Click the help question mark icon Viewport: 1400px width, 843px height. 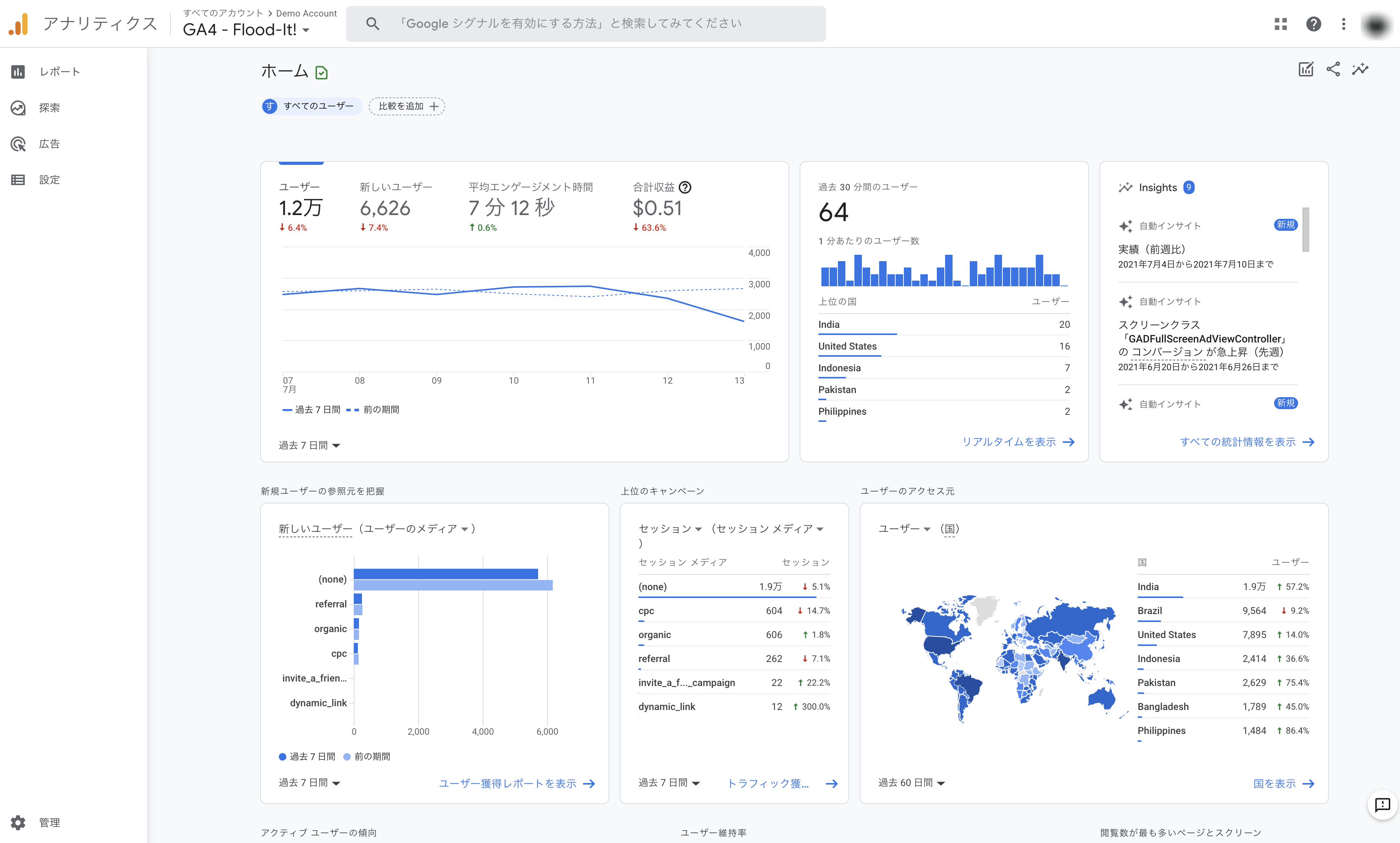(1313, 24)
